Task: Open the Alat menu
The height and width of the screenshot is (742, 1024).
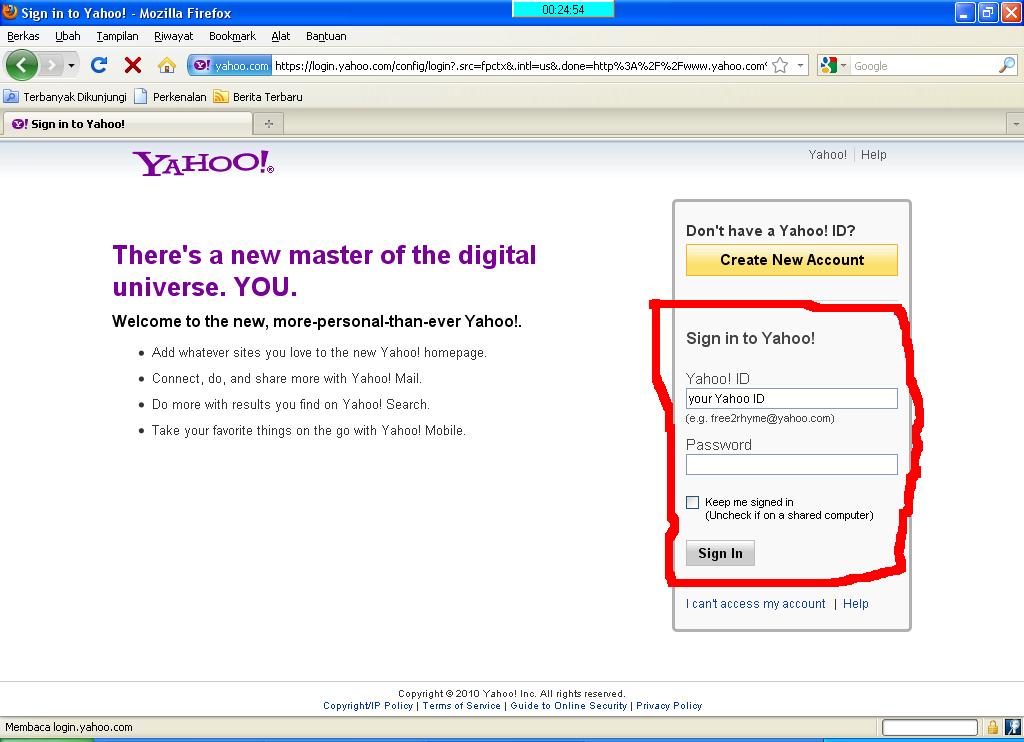Action: click(x=281, y=36)
